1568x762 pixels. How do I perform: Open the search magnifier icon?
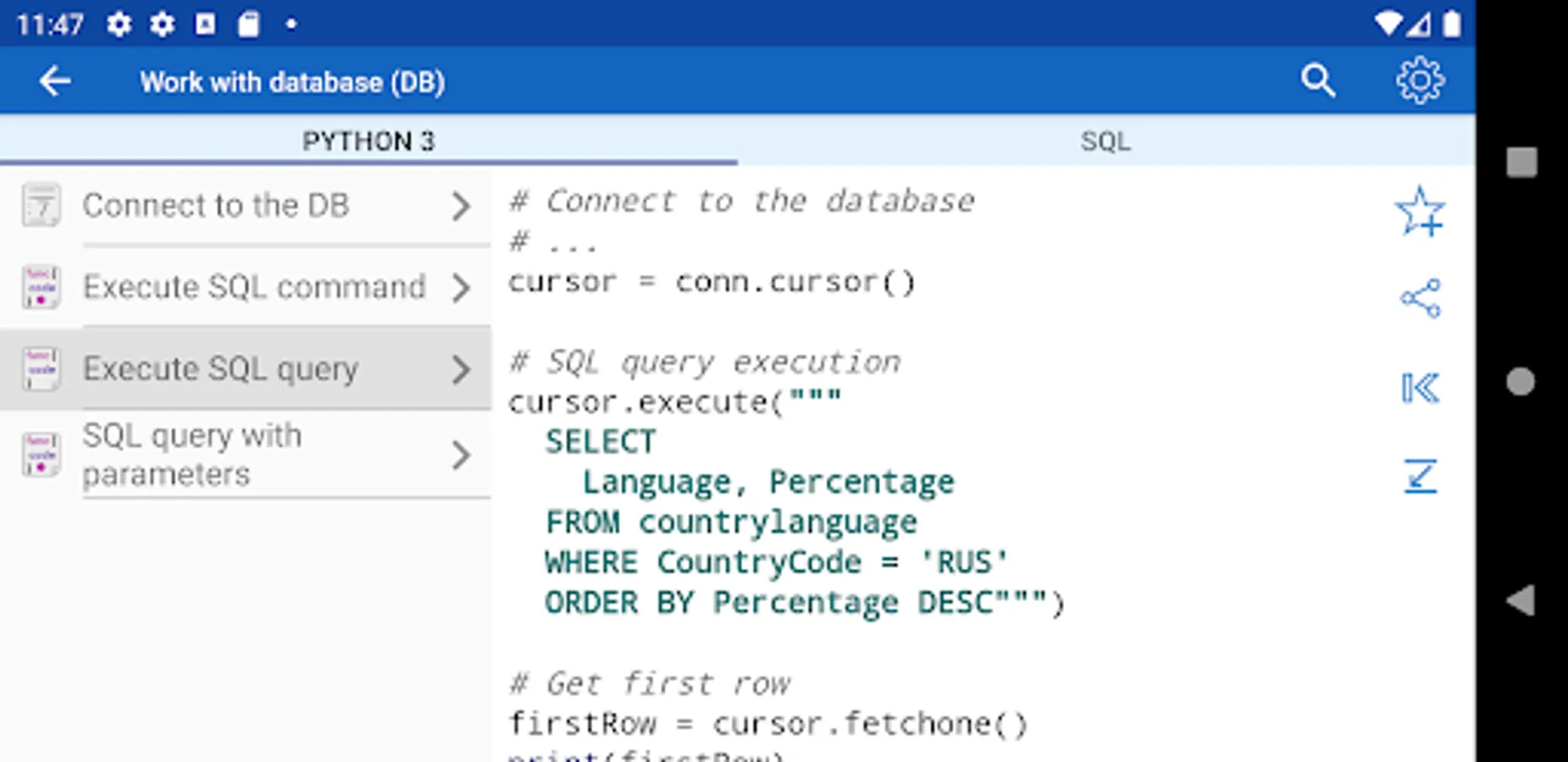[x=1317, y=81]
